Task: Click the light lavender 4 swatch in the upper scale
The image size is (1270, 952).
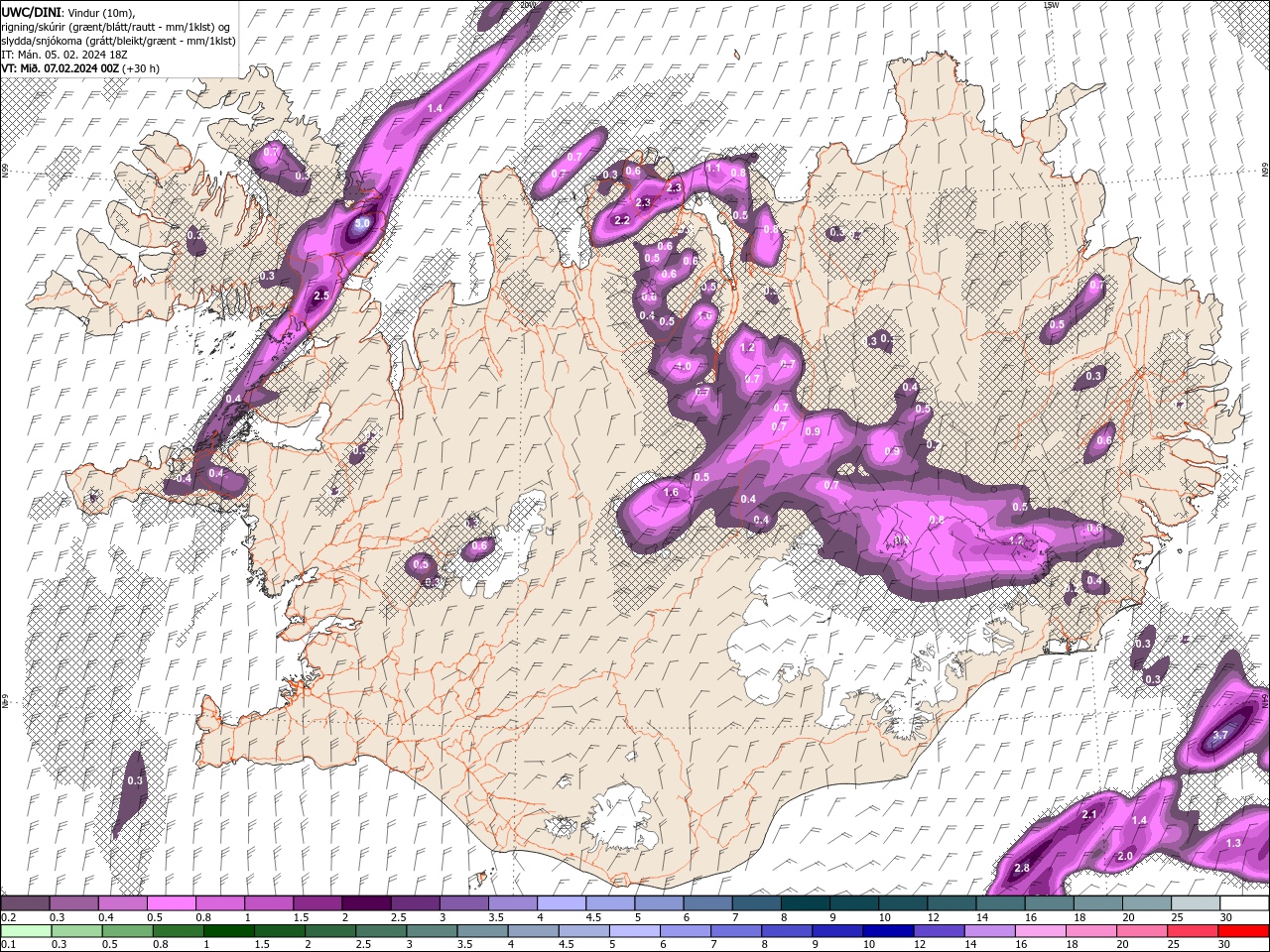Action: click(x=561, y=903)
